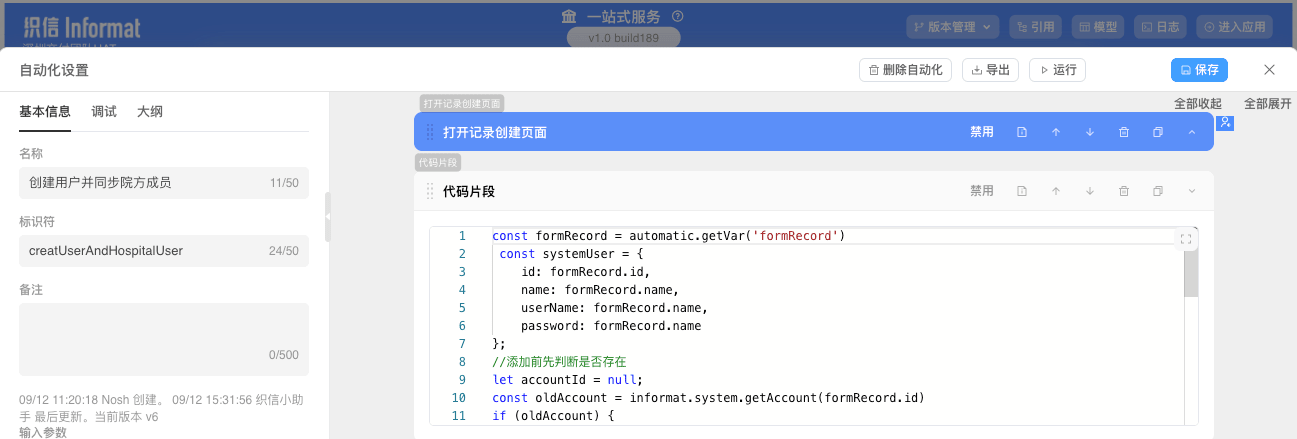Expand the 代码片段 step chevron

tap(1192, 191)
